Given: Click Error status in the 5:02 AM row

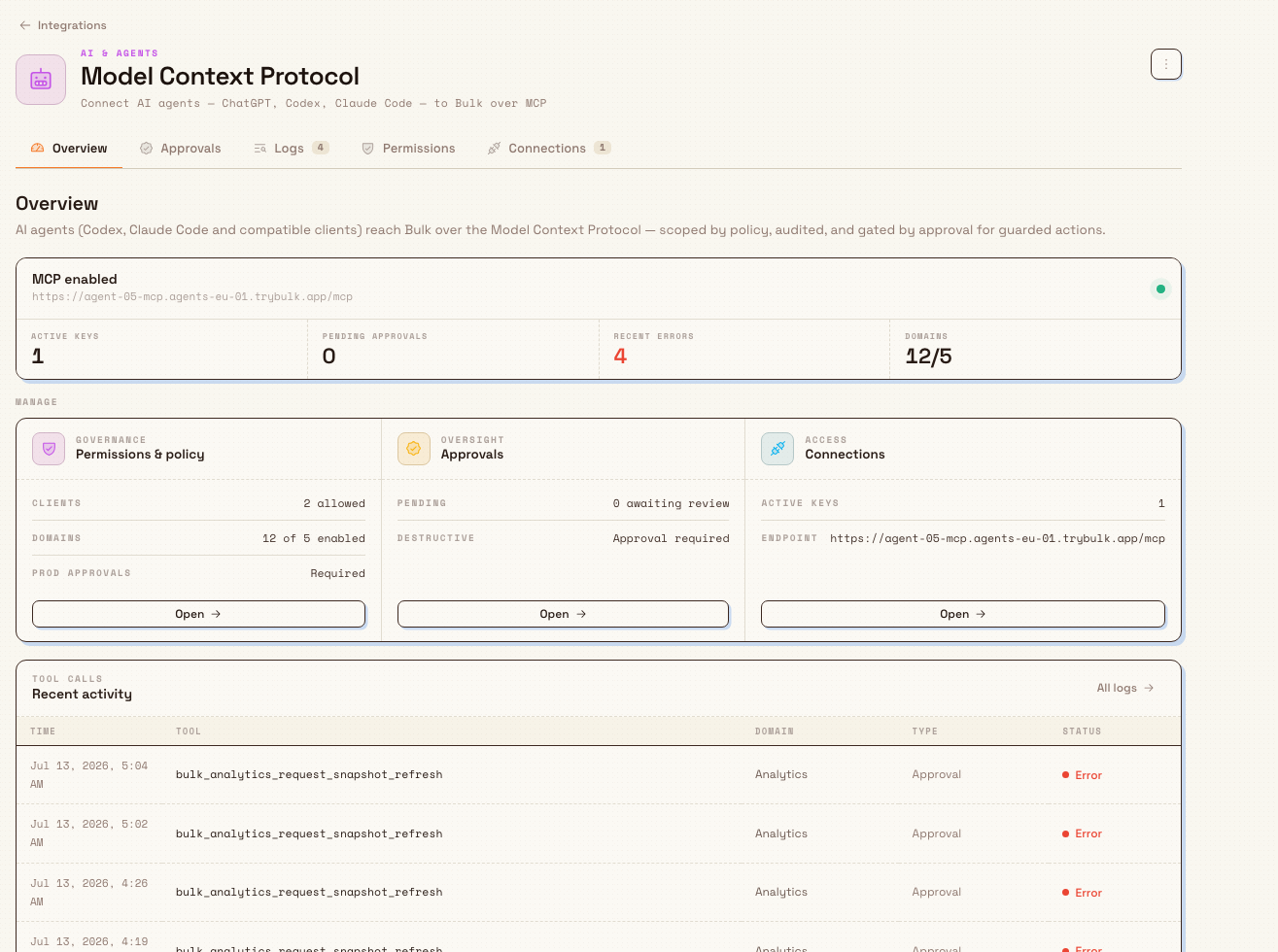Looking at the screenshot, I should click(x=1083, y=833).
